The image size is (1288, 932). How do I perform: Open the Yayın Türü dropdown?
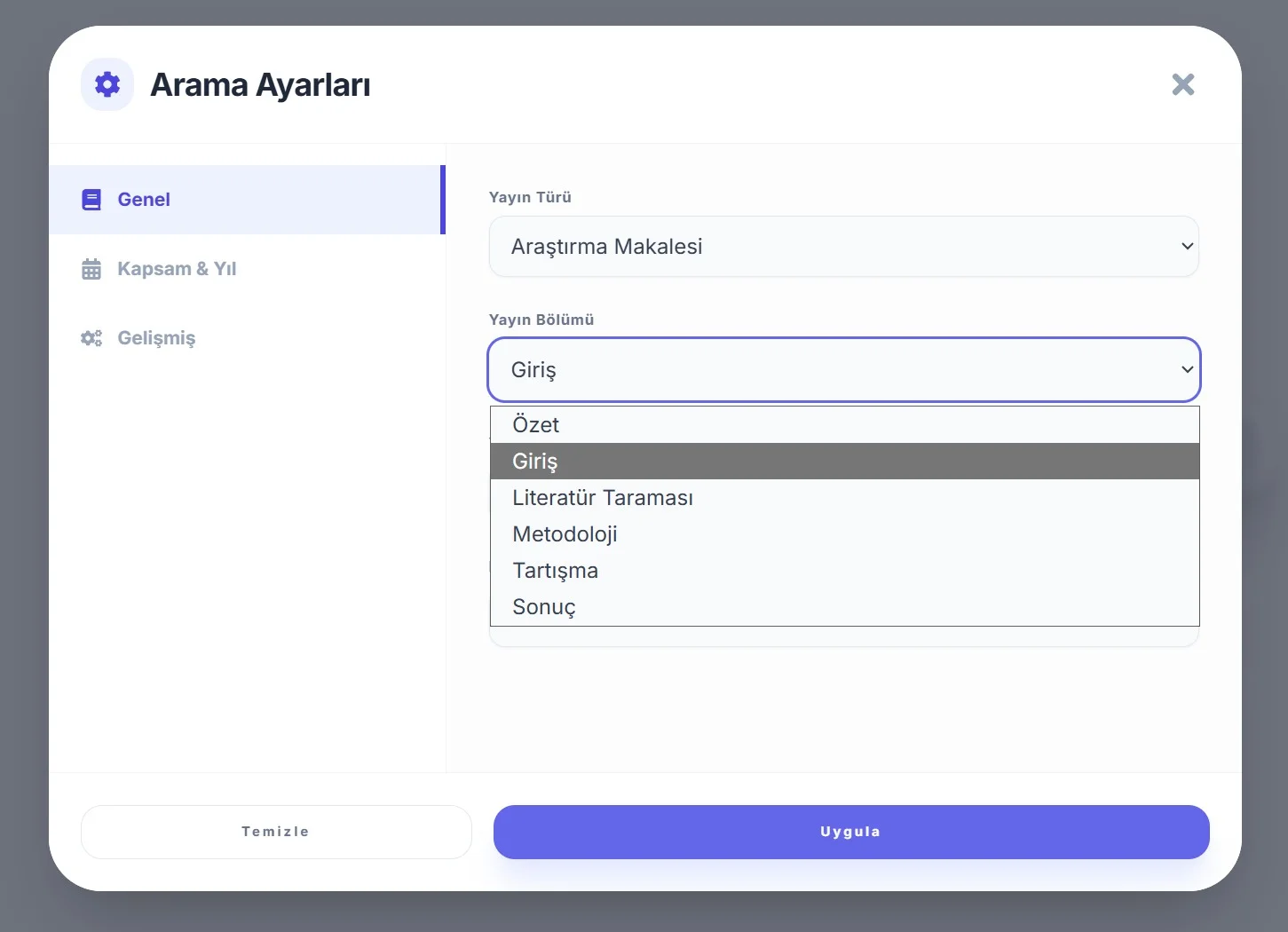pyautogui.click(x=844, y=247)
